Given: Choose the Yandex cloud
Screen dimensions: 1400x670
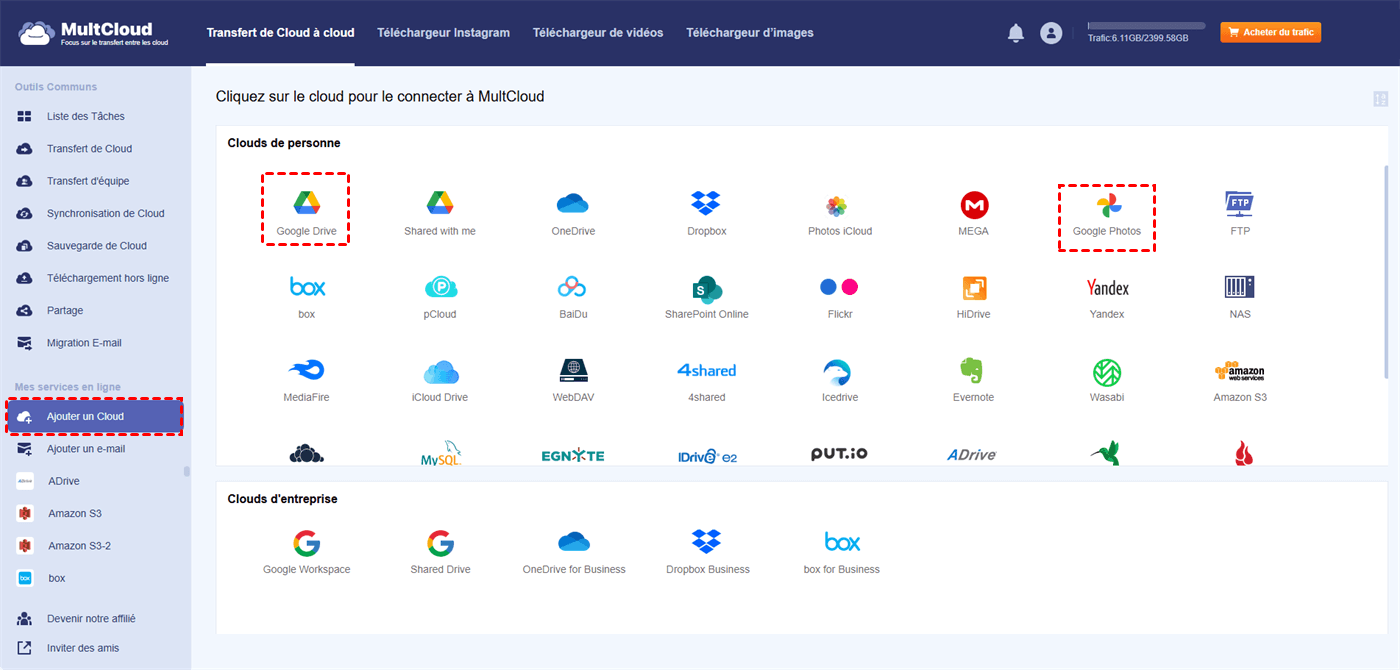Looking at the screenshot, I should [x=1107, y=288].
